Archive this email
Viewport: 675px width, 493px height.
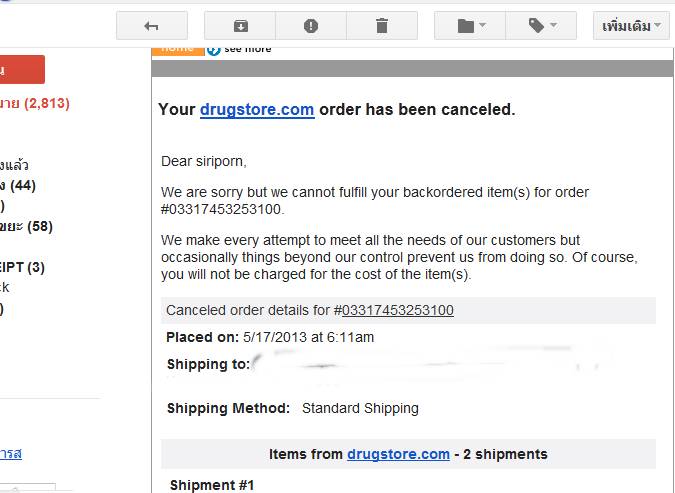[x=239, y=26]
